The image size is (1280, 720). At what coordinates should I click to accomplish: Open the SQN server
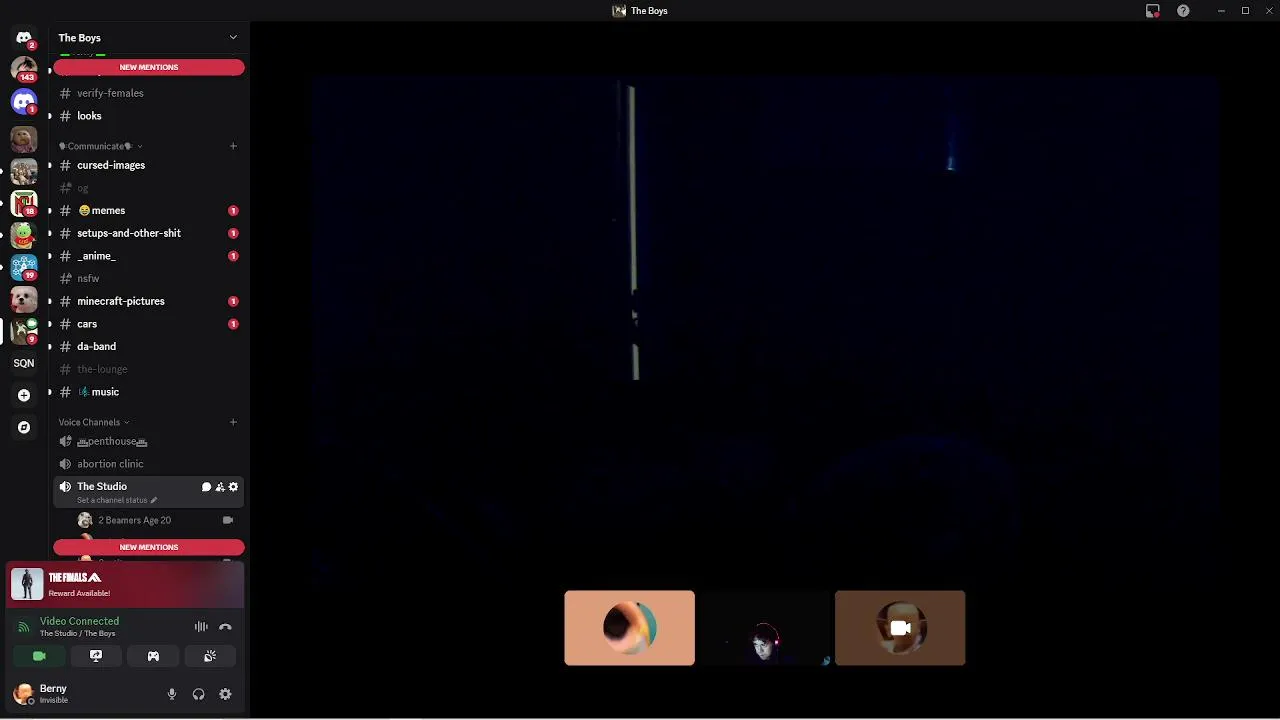click(24, 363)
